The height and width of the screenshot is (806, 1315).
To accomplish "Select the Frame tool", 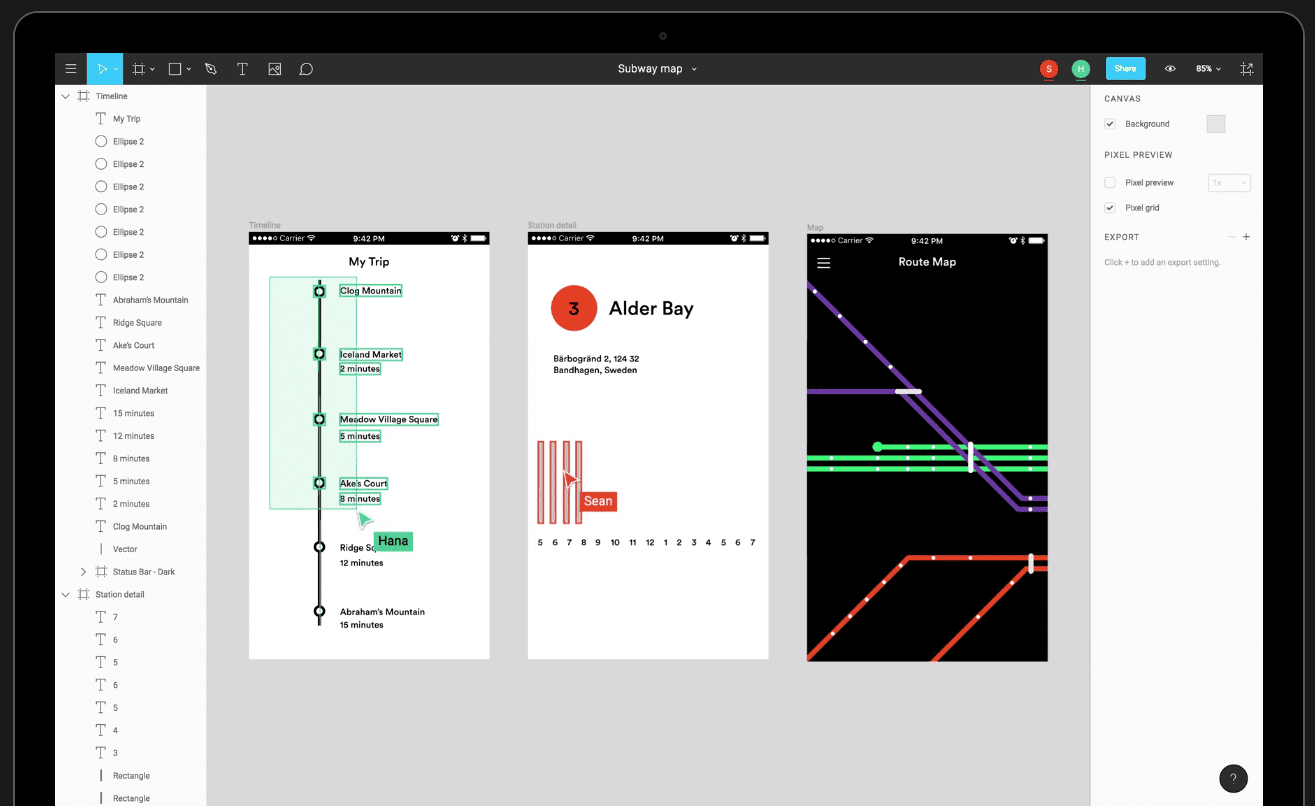I will pos(139,69).
